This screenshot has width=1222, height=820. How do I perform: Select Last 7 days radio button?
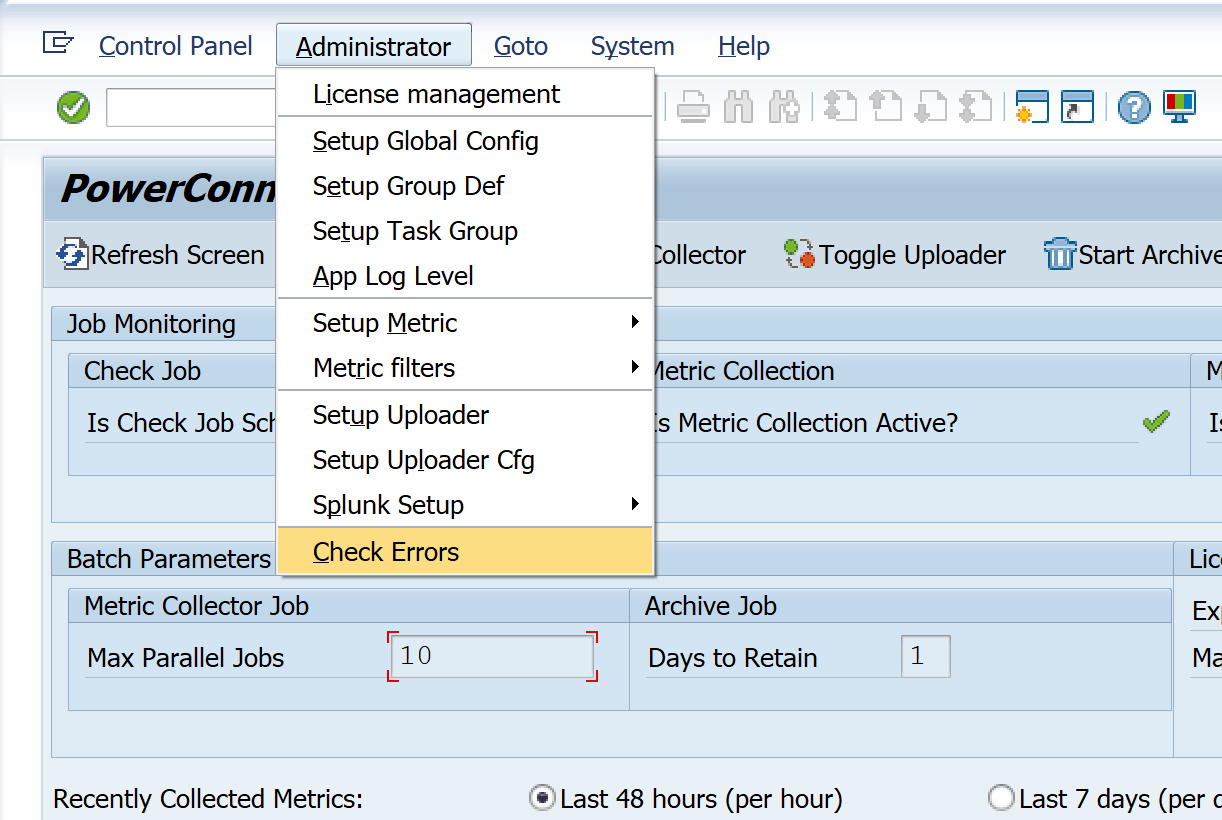(x=1001, y=799)
